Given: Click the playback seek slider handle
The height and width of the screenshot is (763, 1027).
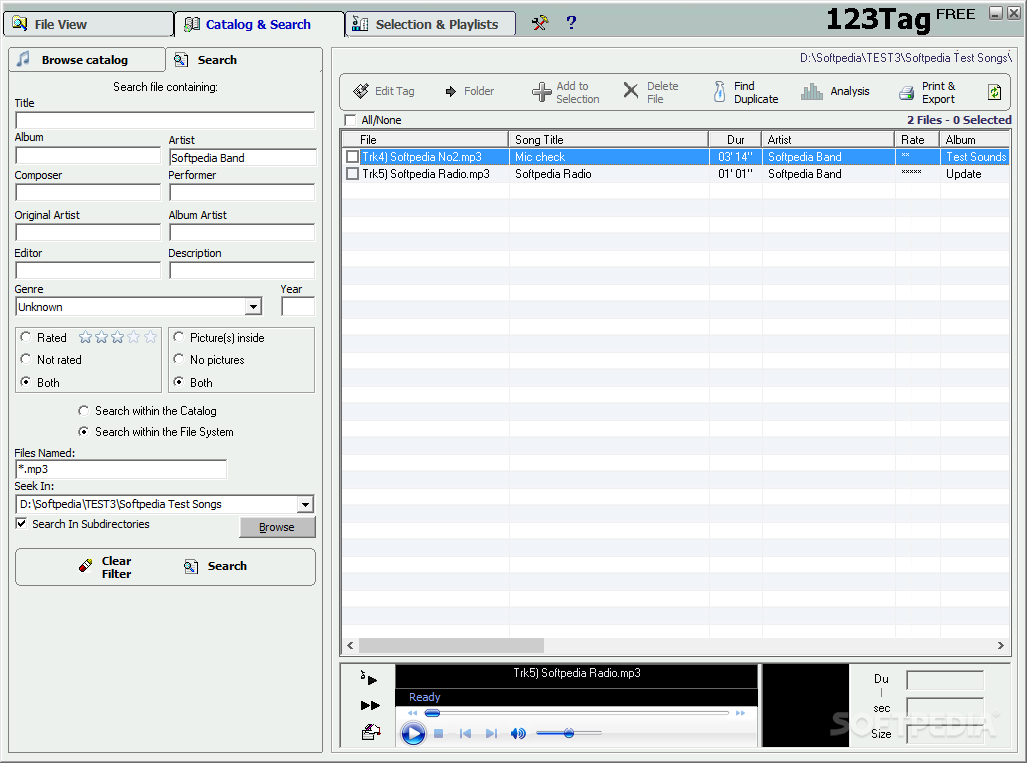Looking at the screenshot, I should click(x=432, y=713).
